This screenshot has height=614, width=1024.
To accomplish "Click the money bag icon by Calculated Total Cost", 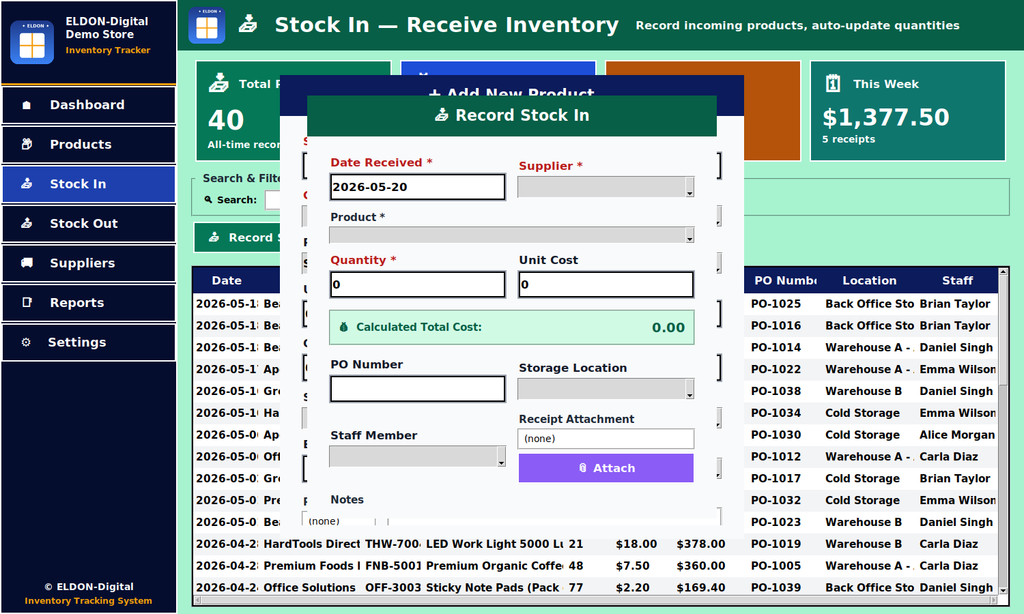I will click(x=344, y=327).
